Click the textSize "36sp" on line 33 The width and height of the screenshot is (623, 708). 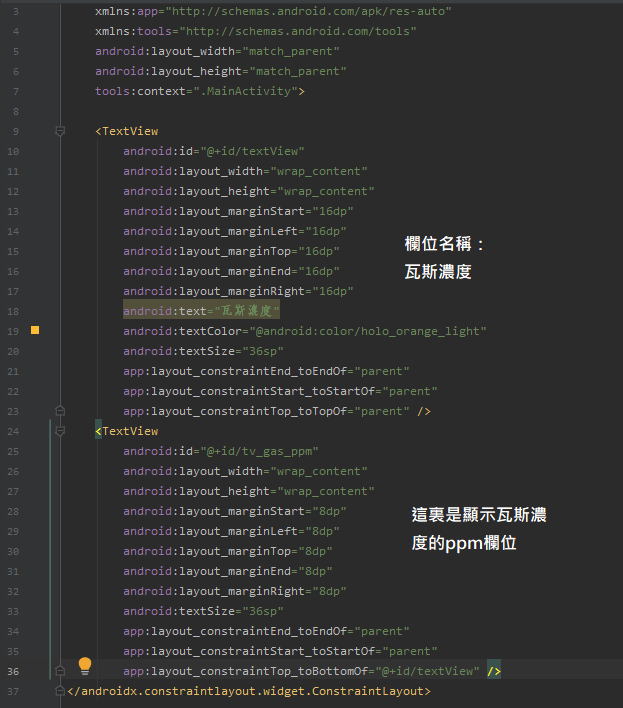pos(264,611)
